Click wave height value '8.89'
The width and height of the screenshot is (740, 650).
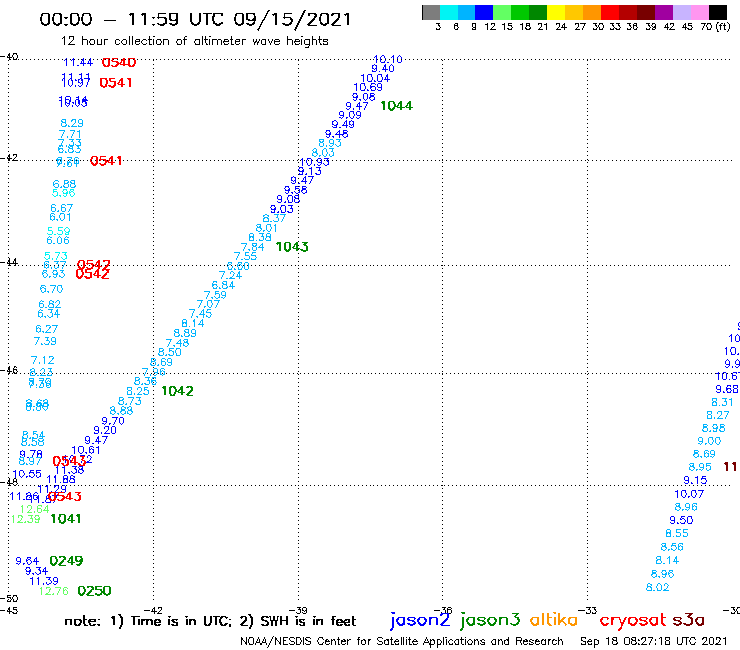[185, 333]
